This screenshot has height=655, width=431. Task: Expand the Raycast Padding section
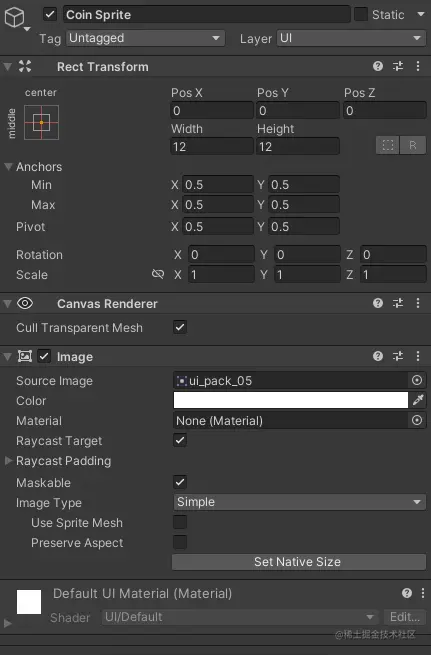8,461
